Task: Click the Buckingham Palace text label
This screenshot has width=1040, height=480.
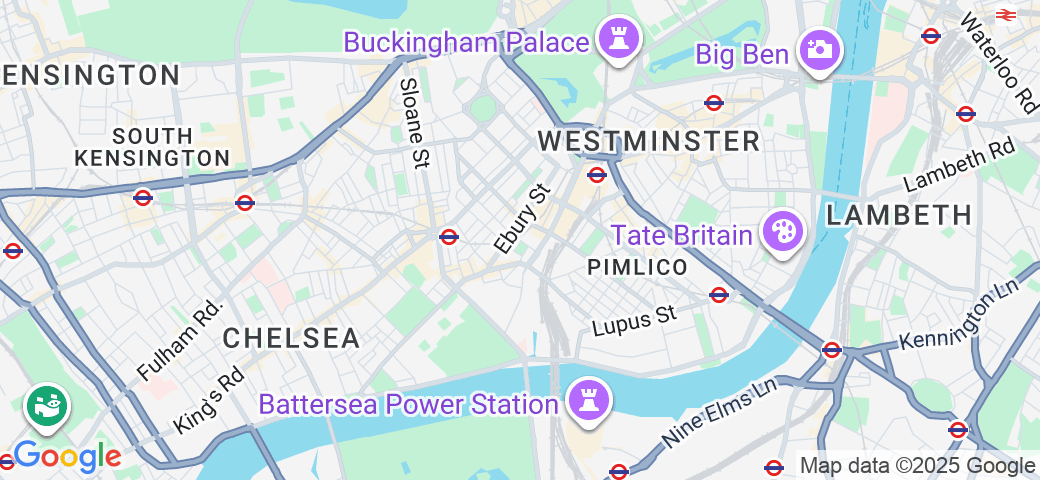Action: pos(466,43)
